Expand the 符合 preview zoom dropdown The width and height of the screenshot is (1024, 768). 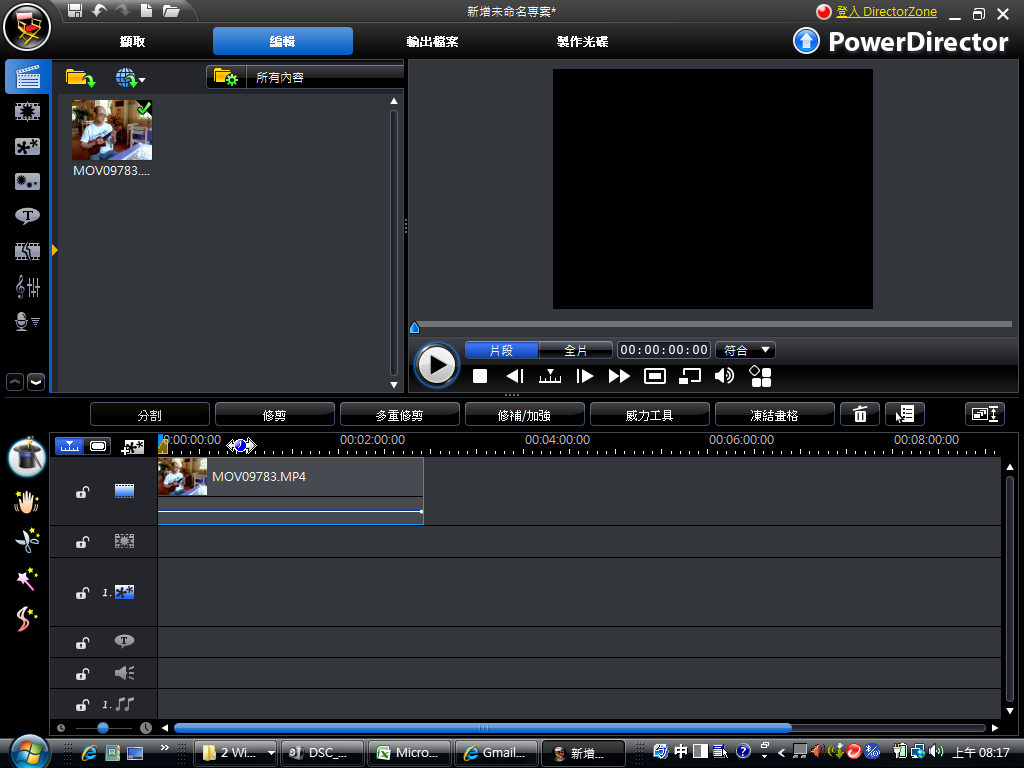746,350
